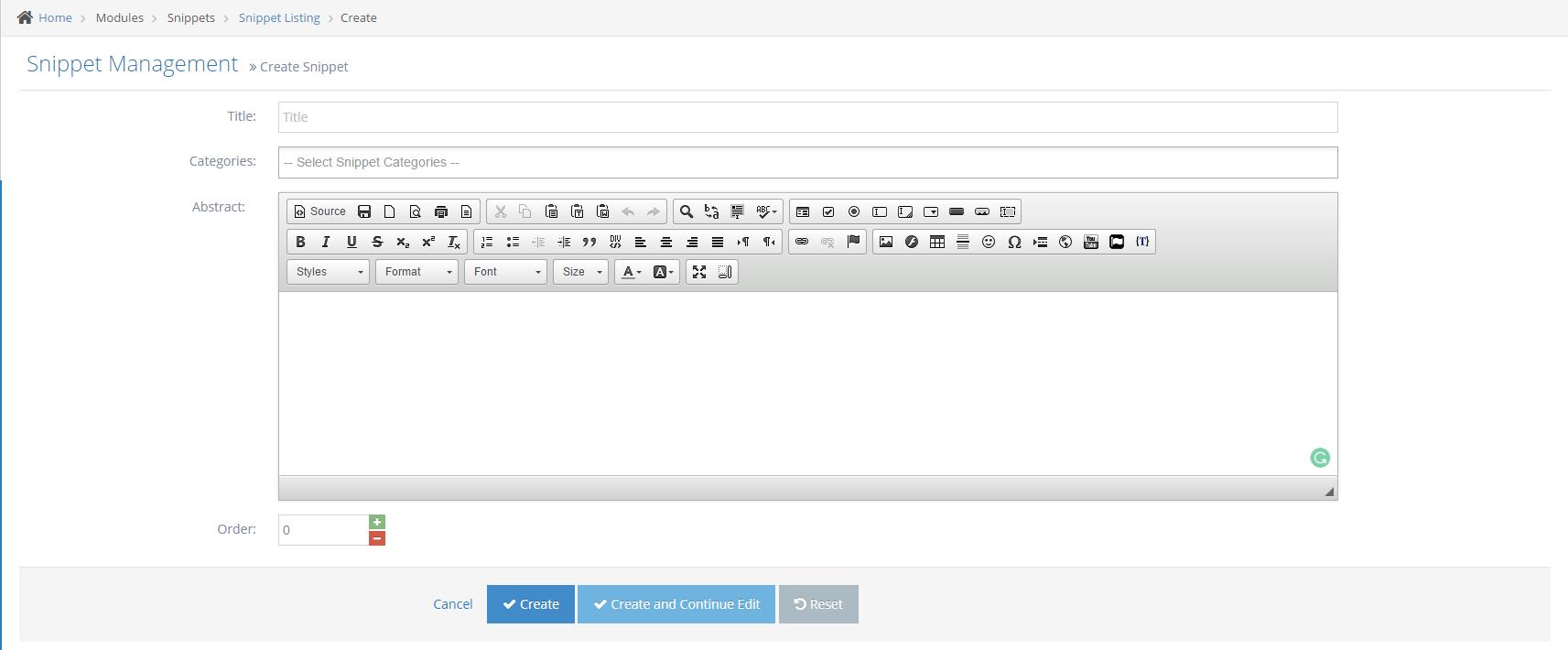Click the Create and Continue Edit button
Screen dimensions: 1568x650
coord(676,604)
